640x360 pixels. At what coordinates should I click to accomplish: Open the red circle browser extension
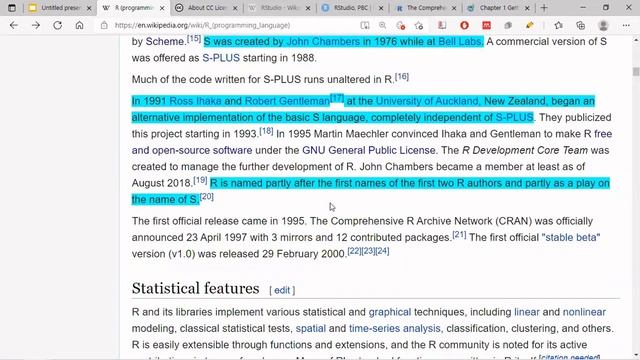point(464,25)
